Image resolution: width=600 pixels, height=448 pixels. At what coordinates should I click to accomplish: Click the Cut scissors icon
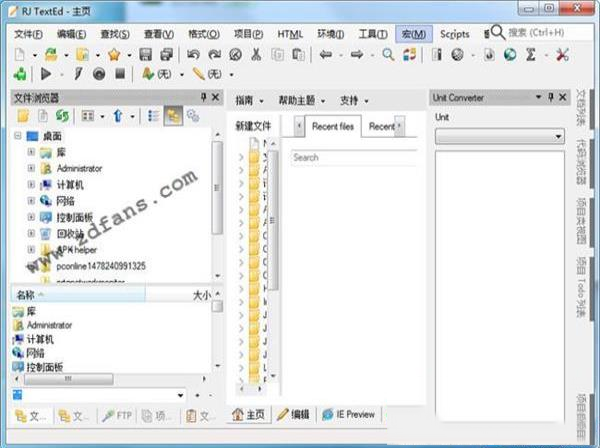(257, 54)
